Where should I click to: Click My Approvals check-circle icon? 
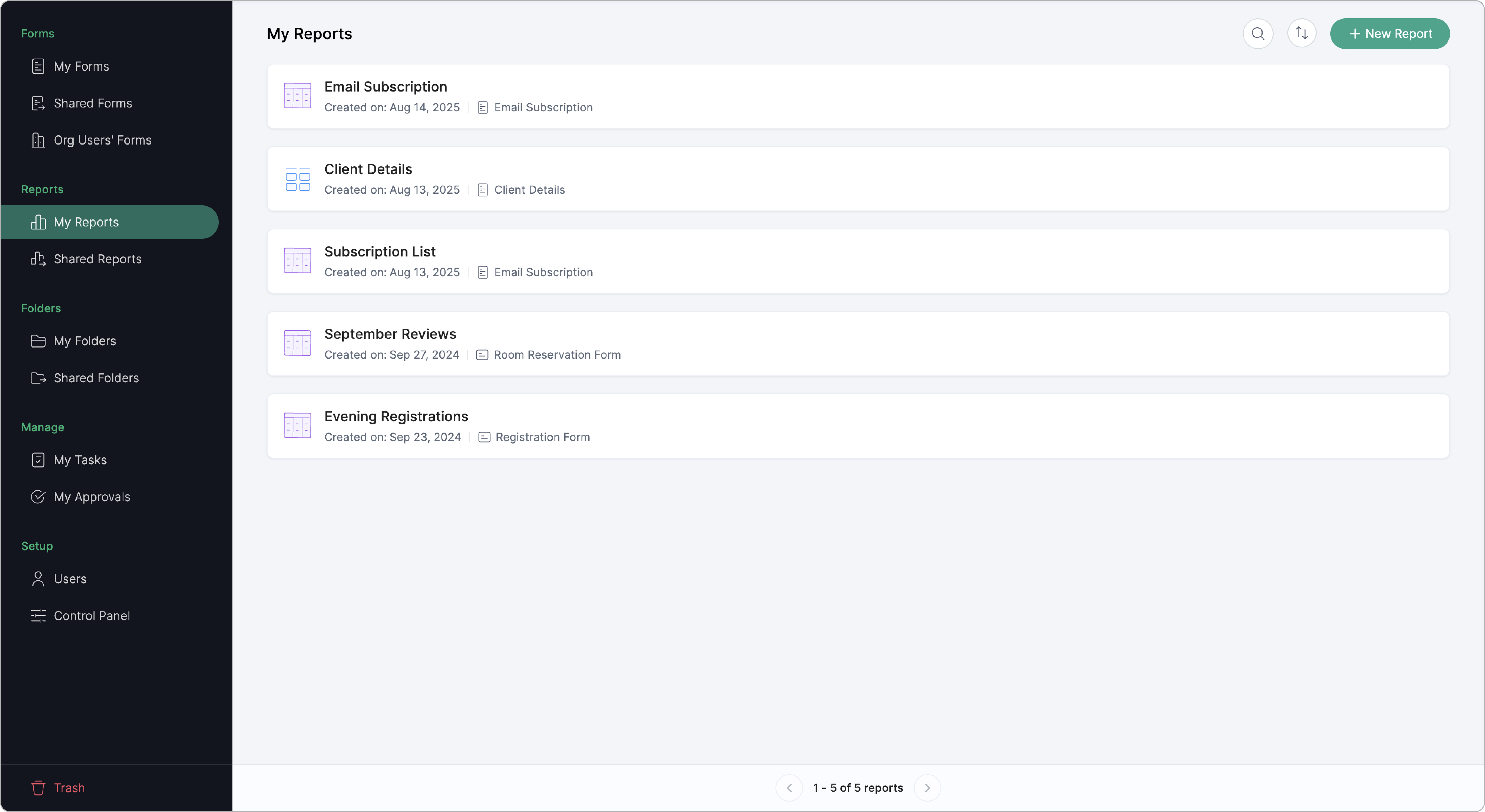(x=38, y=497)
